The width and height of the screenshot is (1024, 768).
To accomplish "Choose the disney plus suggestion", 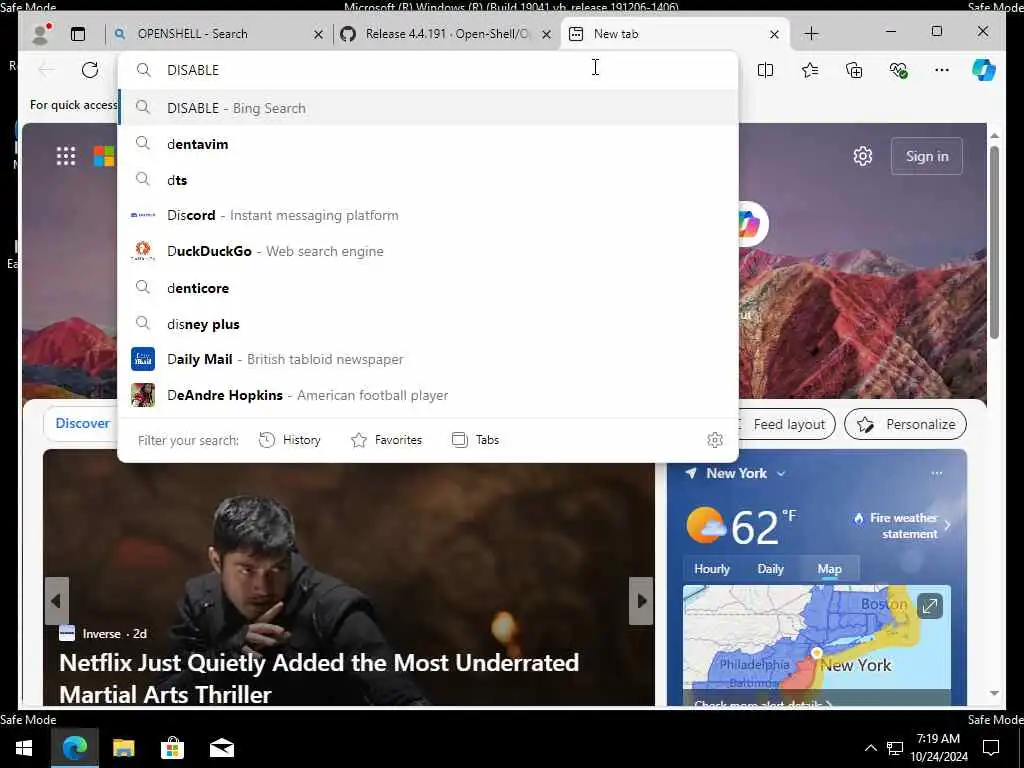I will (428, 323).
